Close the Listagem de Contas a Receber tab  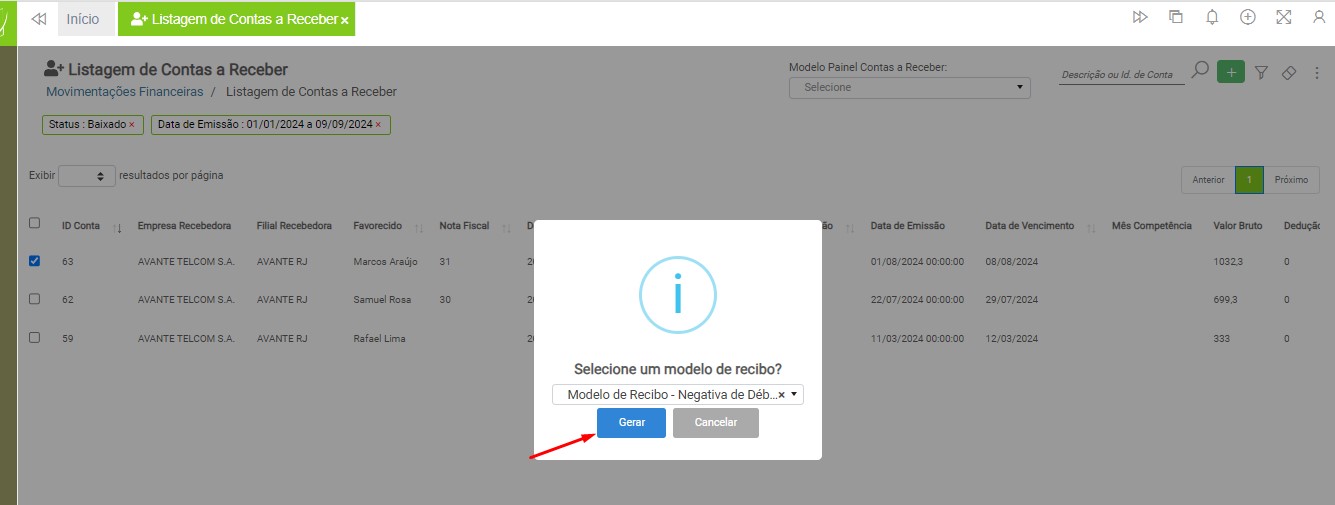(x=344, y=20)
